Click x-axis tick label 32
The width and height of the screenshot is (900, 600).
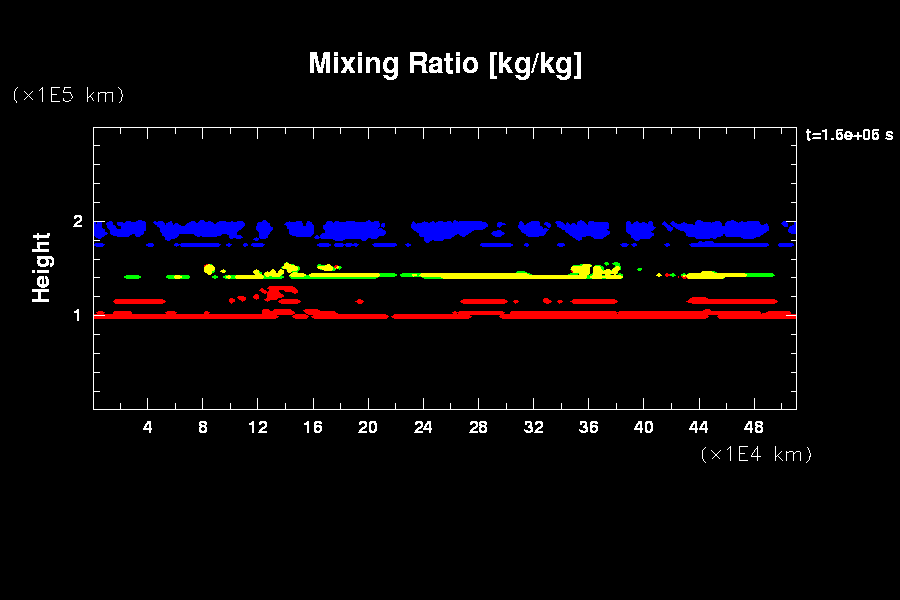tap(533, 427)
